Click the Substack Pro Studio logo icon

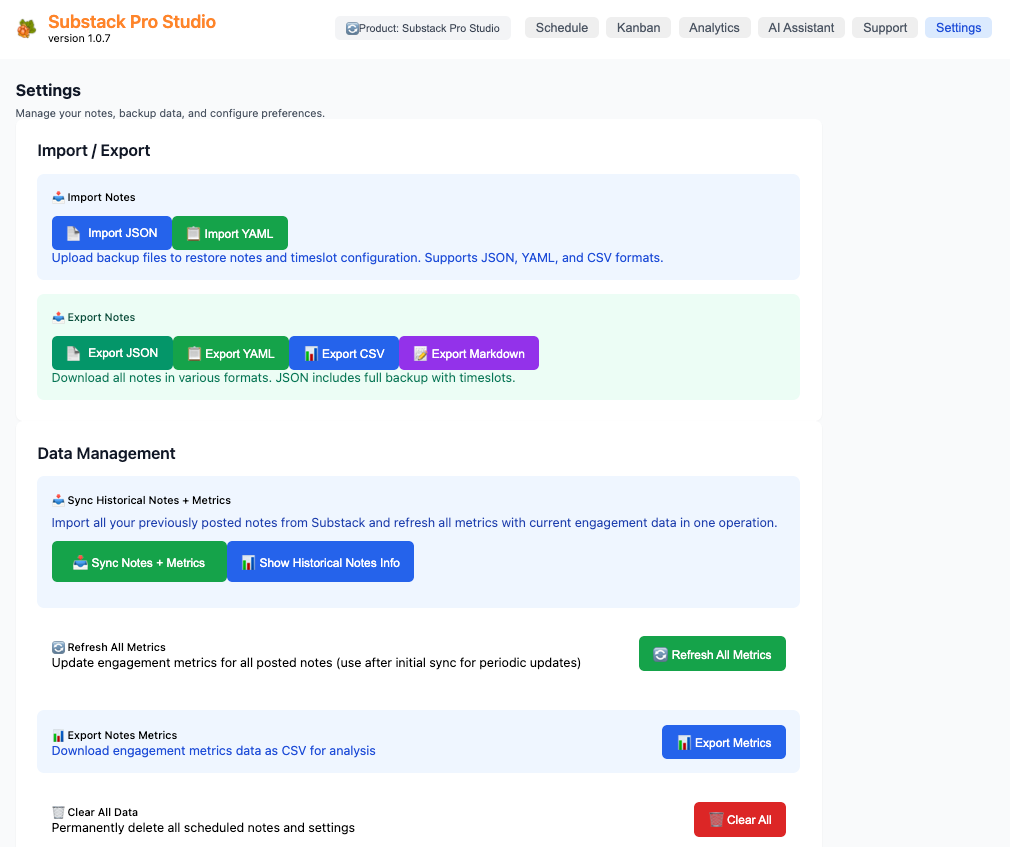(26, 28)
